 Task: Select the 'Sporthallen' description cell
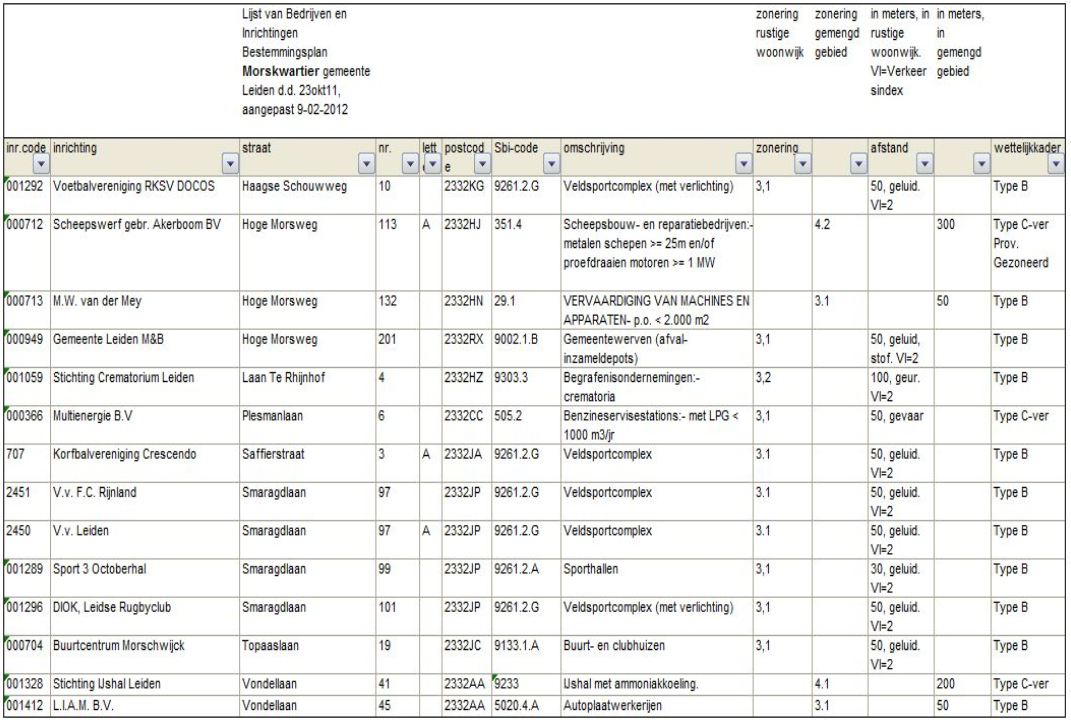coord(656,577)
